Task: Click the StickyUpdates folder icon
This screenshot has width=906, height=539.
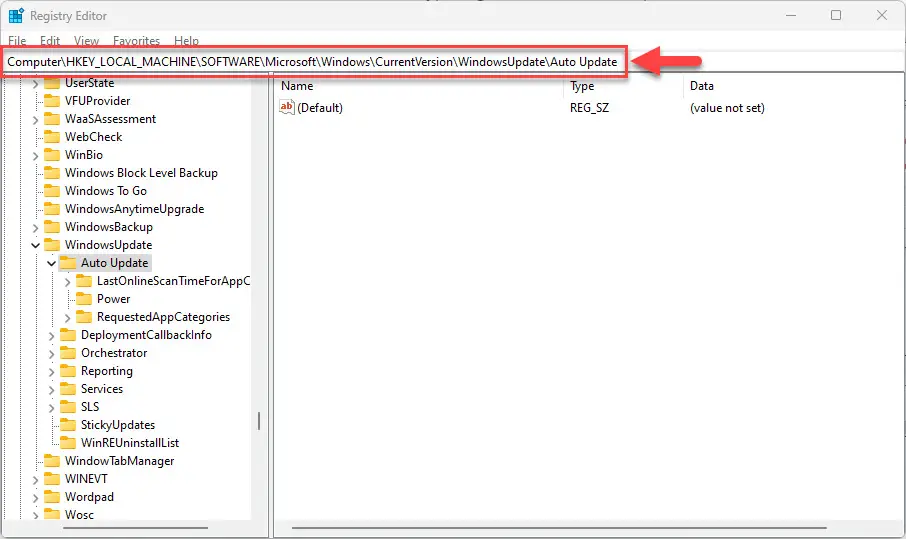Action: click(x=68, y=425)
